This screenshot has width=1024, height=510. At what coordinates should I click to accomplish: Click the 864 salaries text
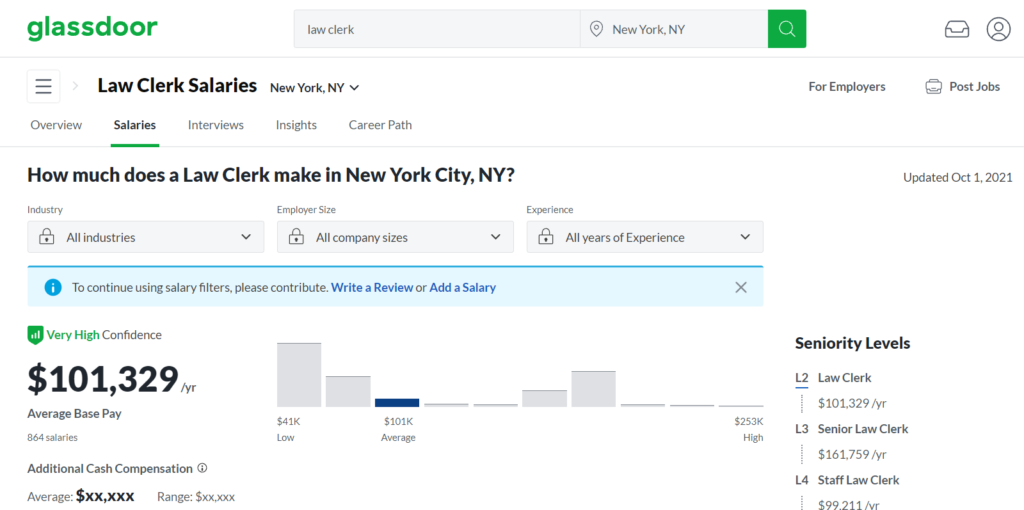point(52,438)
